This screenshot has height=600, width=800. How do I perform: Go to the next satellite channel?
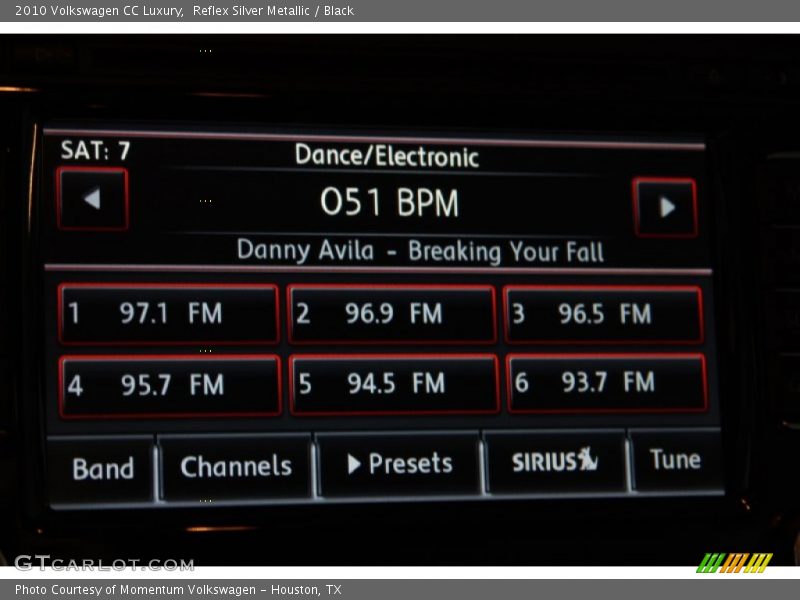pos(665,207)
